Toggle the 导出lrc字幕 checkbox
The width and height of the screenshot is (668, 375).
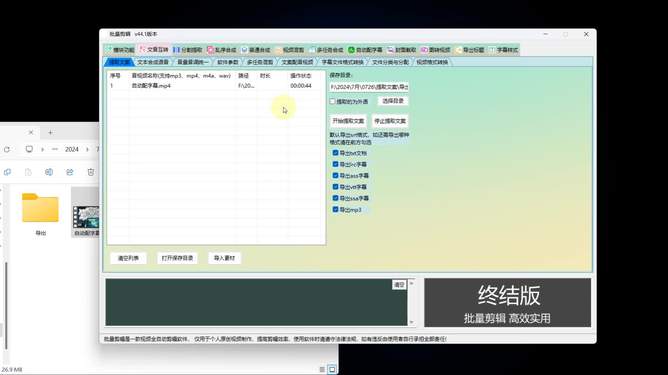tap(335, 164)
